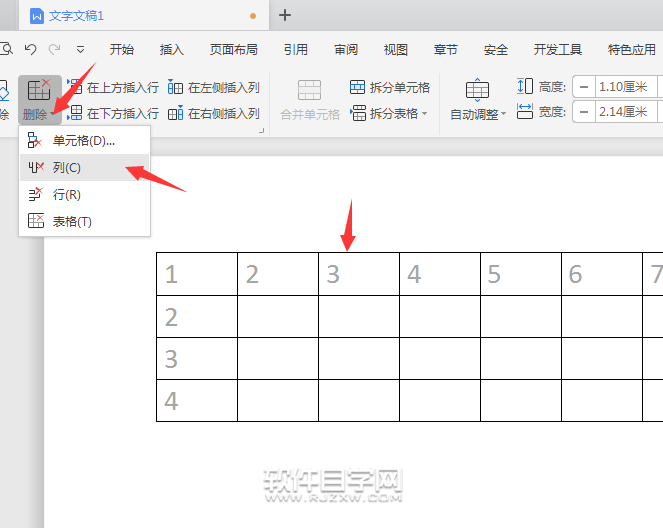The image size is (663, 528).
Task: Decrease width with the minus button
Action: 584,112
